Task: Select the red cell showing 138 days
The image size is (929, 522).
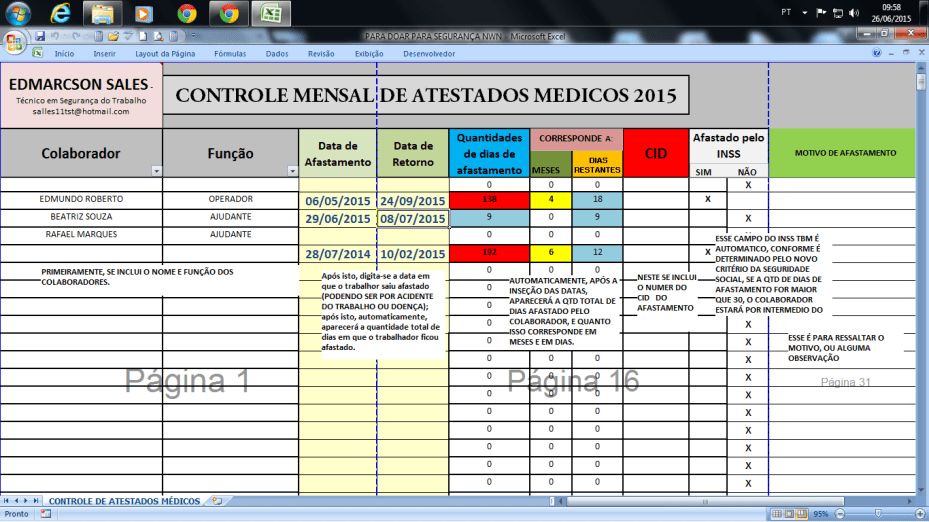Action: (x=489, y=200)
